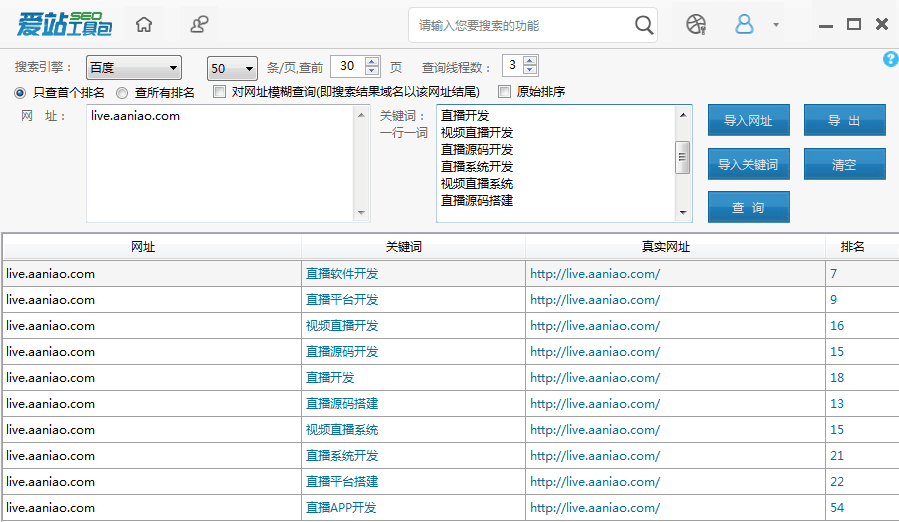Open the 直播软件开发 keyword link
This screenshot has width=899, height=522.
[342, 274]
